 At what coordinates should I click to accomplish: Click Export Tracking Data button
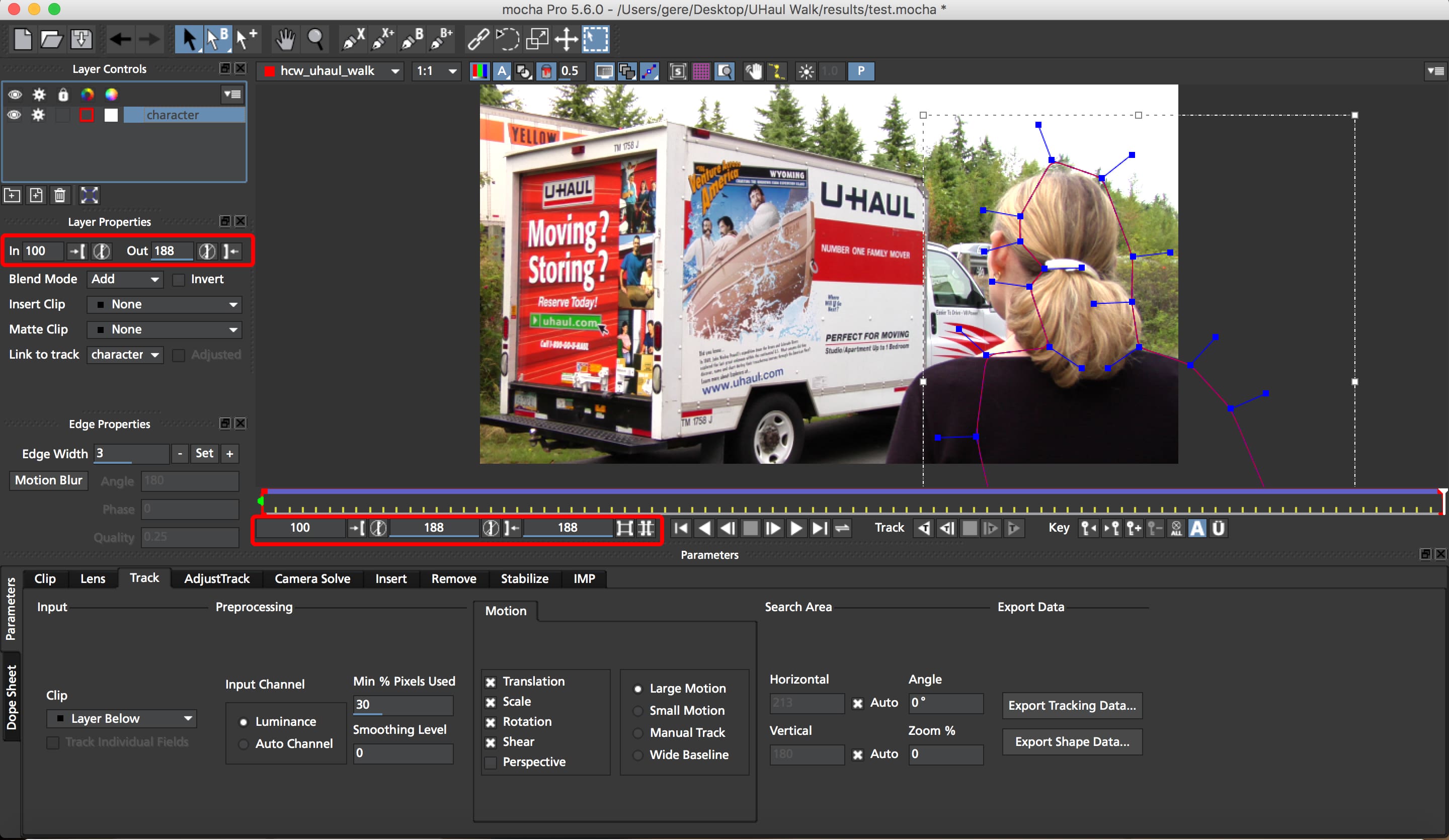(1072, 706)
